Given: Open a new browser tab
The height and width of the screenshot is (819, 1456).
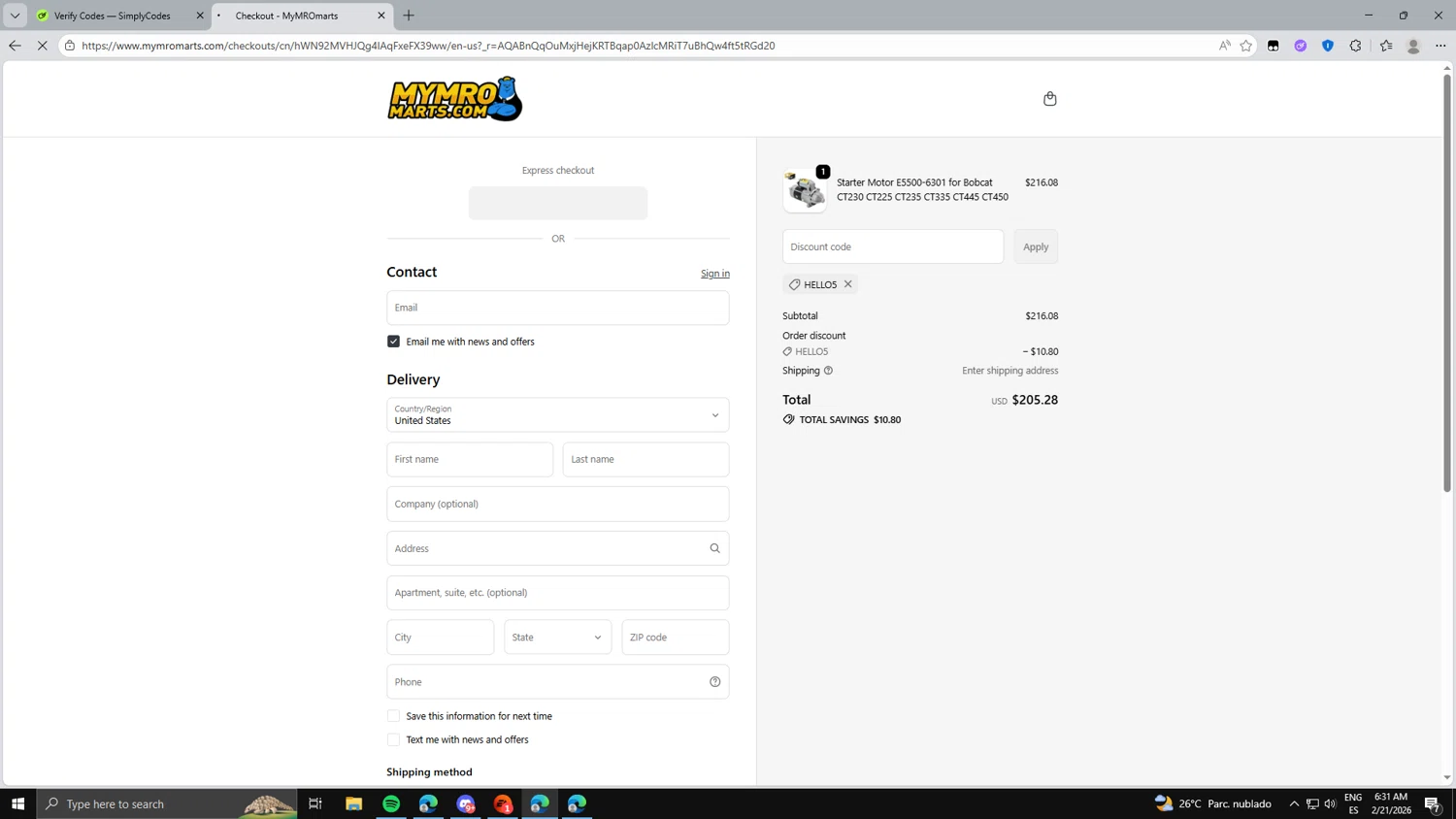Looking at the screenshot, I should point(409,16).
